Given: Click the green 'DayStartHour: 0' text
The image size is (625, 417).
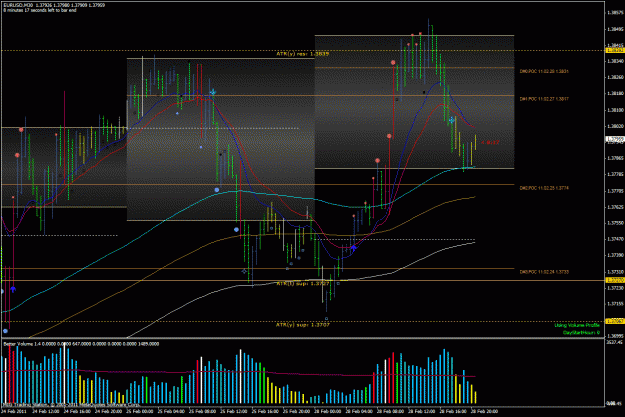Looking at the screenshot, I should tap(581, 332).
